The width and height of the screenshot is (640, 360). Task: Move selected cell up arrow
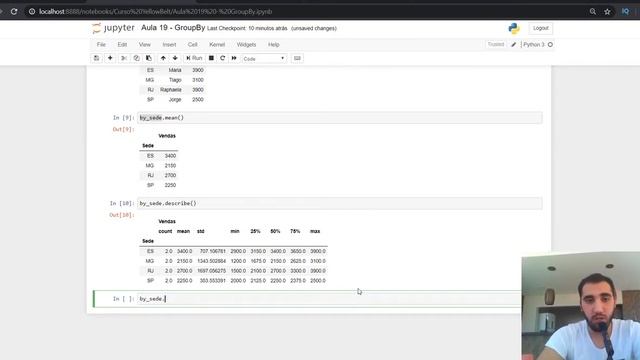[163, 58]
